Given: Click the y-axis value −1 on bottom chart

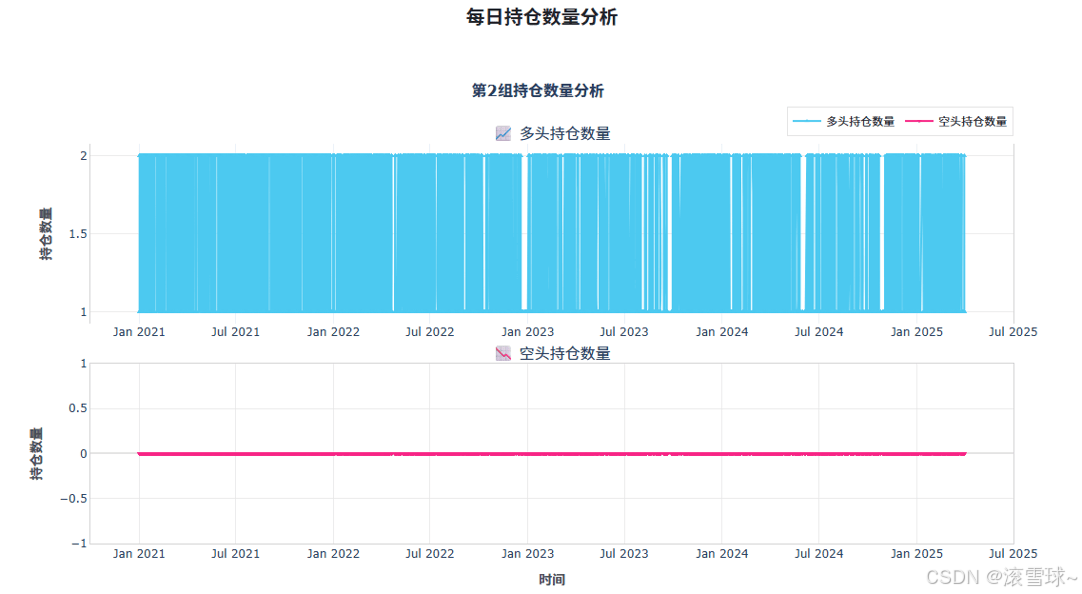Looking at the screenshot, I should point(79,544).
